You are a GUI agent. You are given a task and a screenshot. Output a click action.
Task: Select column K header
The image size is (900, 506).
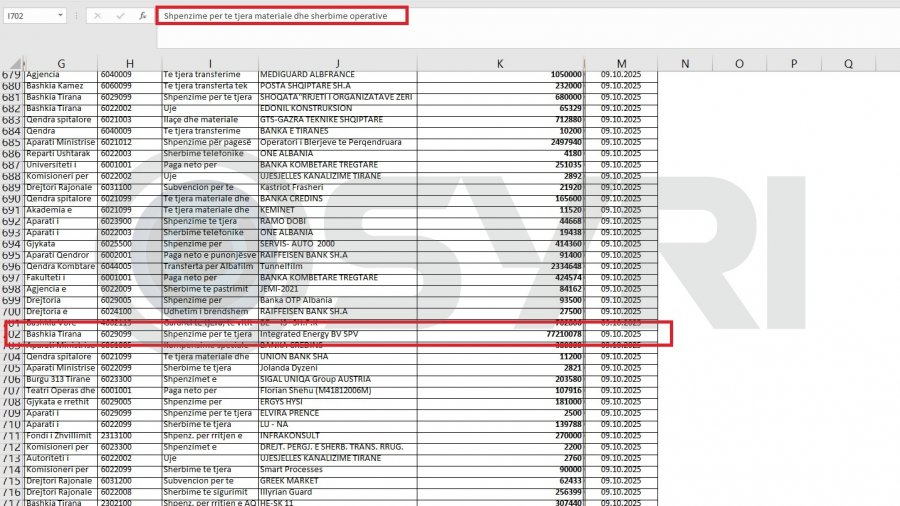point(500,63)
